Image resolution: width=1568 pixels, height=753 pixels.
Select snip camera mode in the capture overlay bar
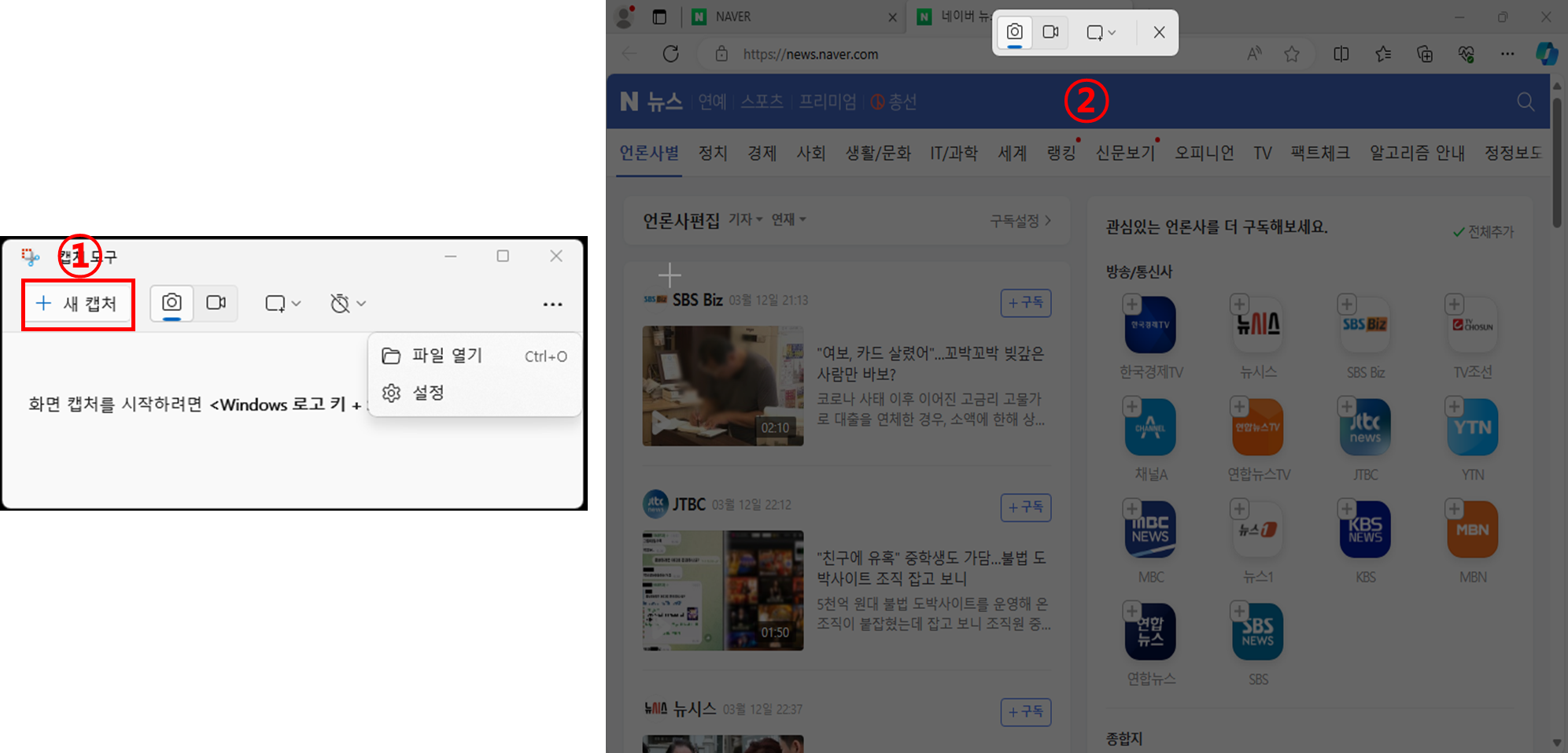pyautogui.click(x=1015, y=32)
